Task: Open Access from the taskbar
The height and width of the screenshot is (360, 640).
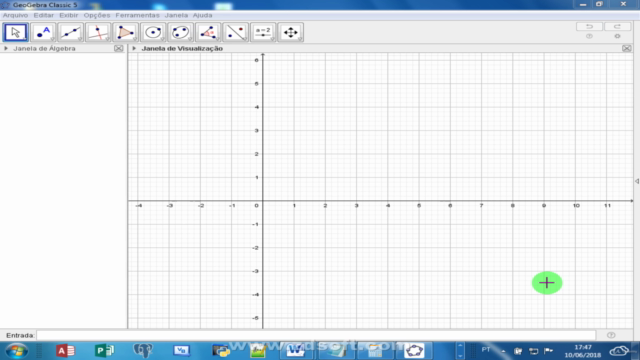Action: click(65, 351)
